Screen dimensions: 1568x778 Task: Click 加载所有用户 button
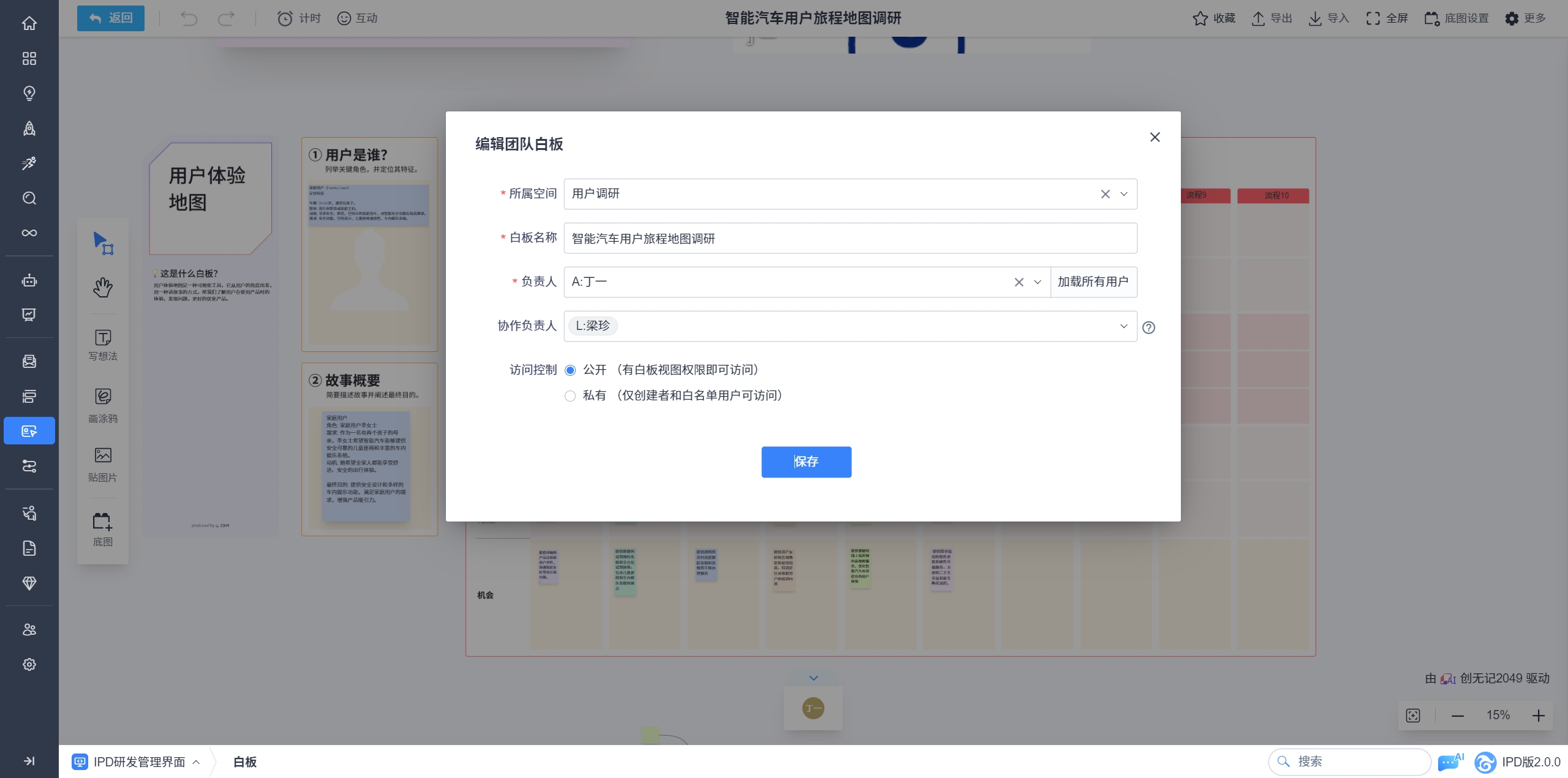click(x=1093, y=282)
